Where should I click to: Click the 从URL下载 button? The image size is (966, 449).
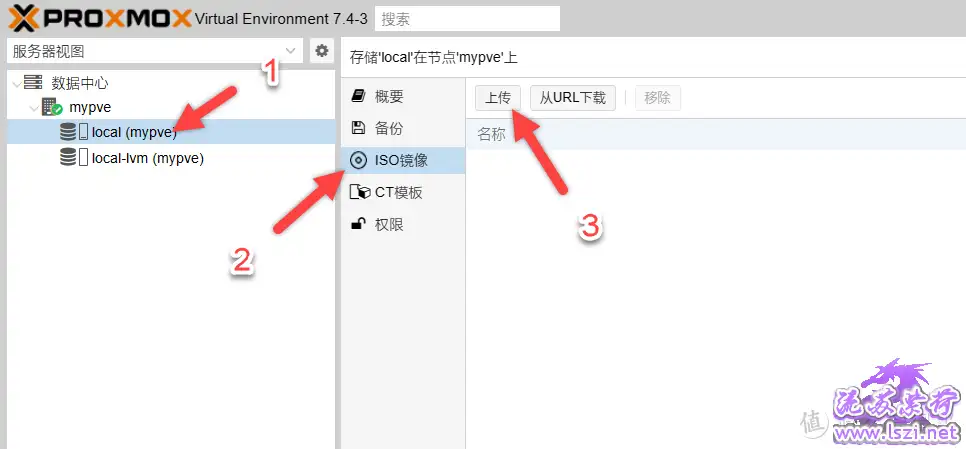[x=573, y=98]
